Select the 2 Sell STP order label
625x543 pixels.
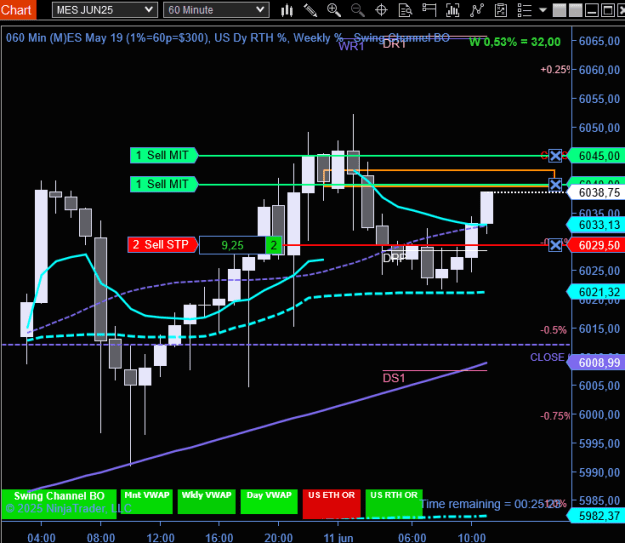coord(163,245)
